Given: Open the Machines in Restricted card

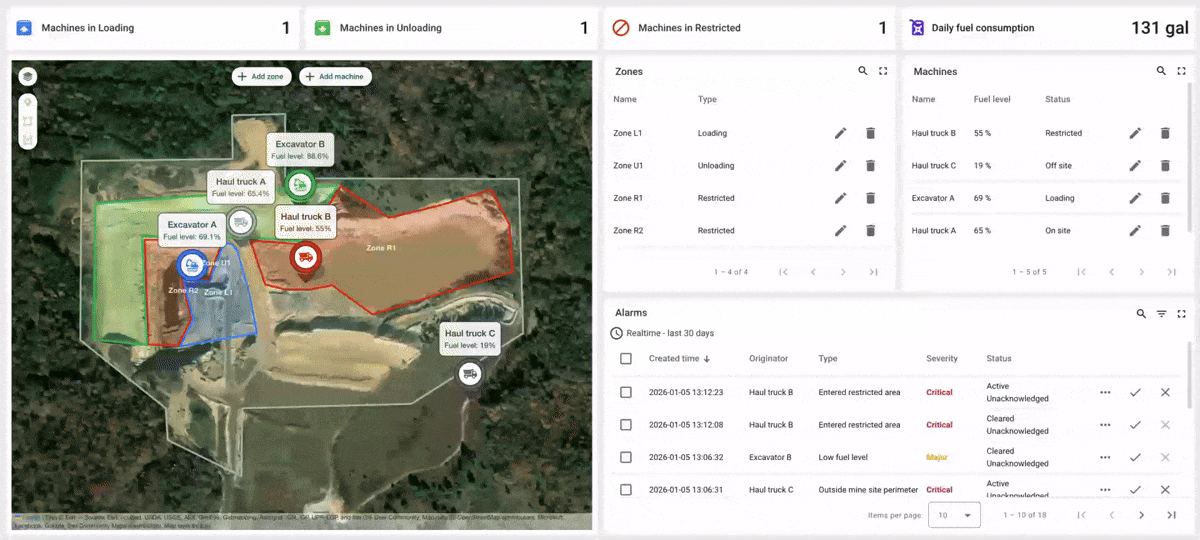Looking at the screenshot, I should [749, 28].
